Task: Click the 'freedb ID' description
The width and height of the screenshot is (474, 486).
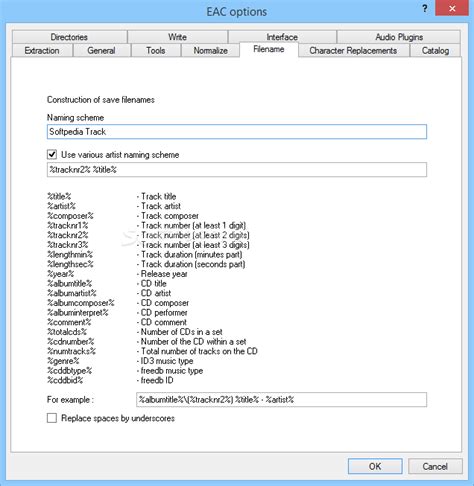Action: 155,380
